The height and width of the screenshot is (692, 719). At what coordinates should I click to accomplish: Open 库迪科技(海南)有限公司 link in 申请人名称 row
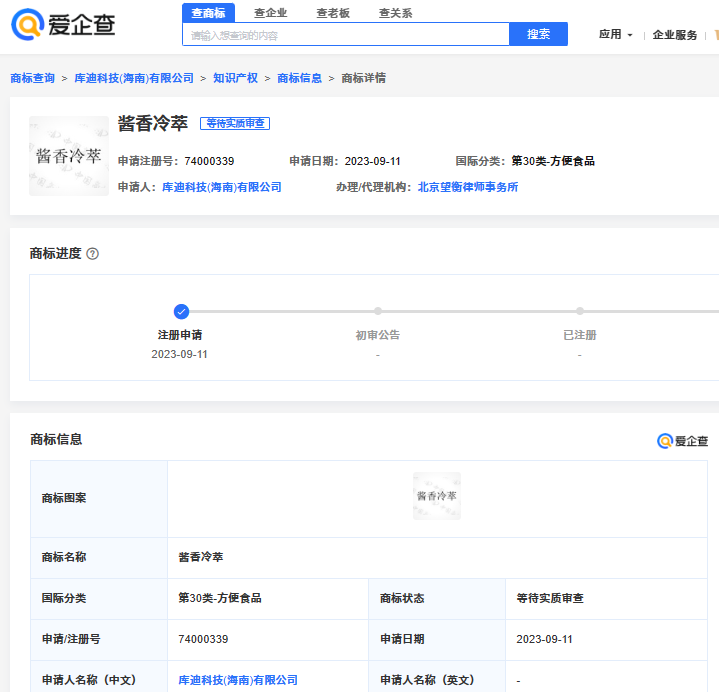pyautogui.click(x=238, y=680)
